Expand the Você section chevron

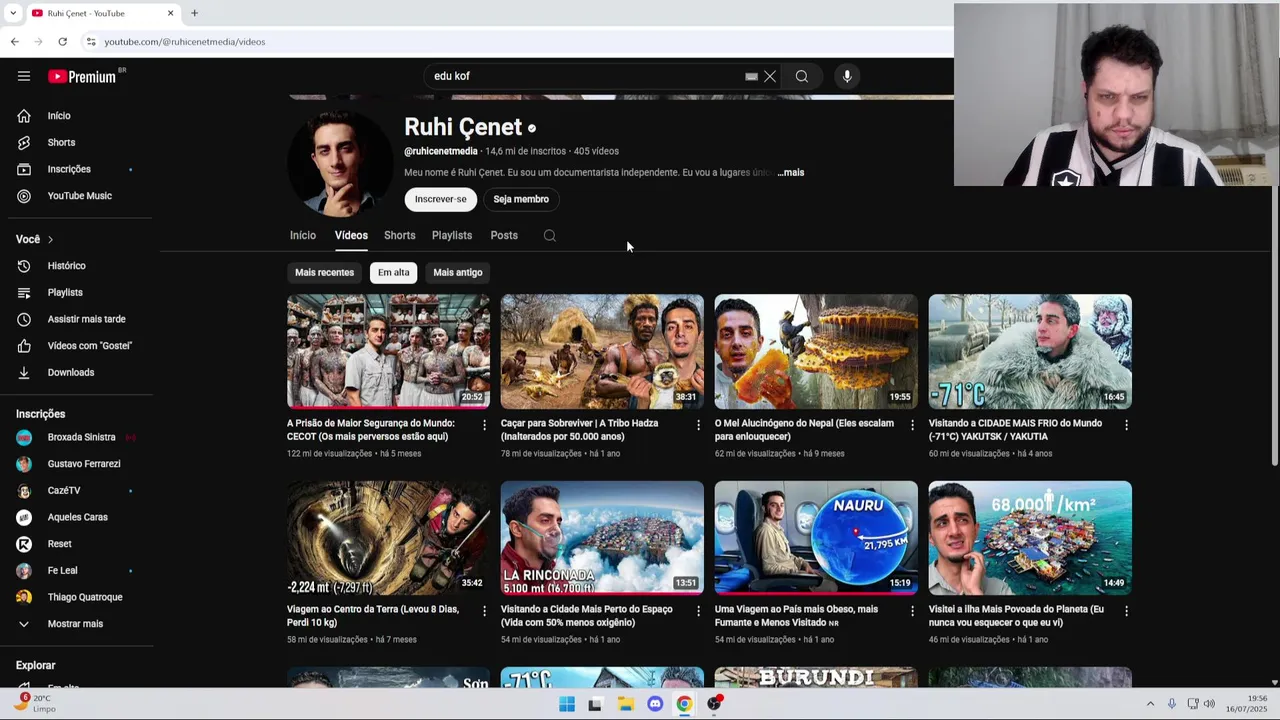50,240
